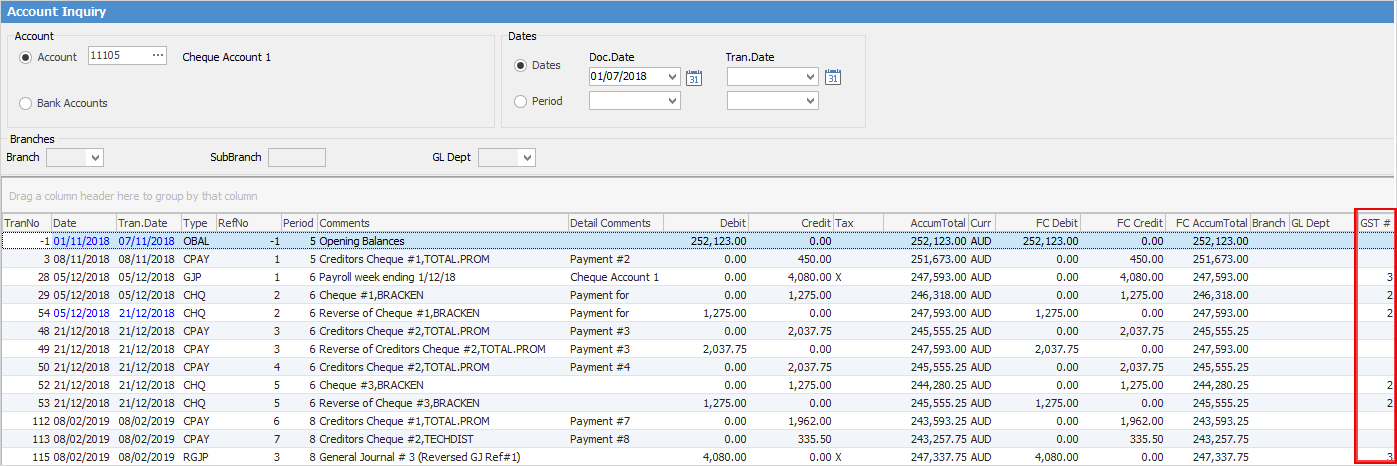The image size is (1397, 466).
Task: Select Creditors Cheque #2,TECHDIST row
Action: pos(698,439)
